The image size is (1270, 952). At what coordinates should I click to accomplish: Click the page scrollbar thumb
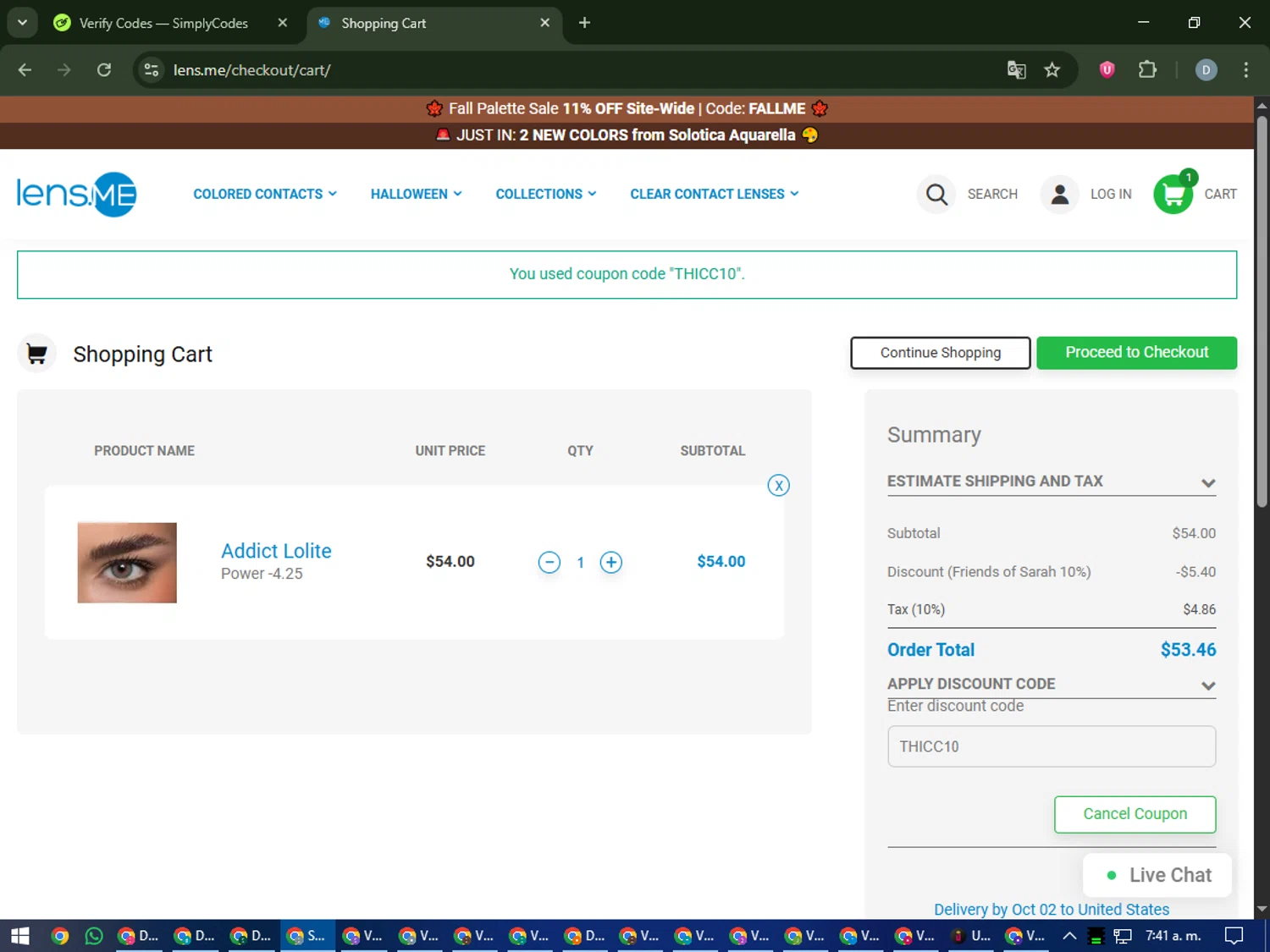point(1262,313)
